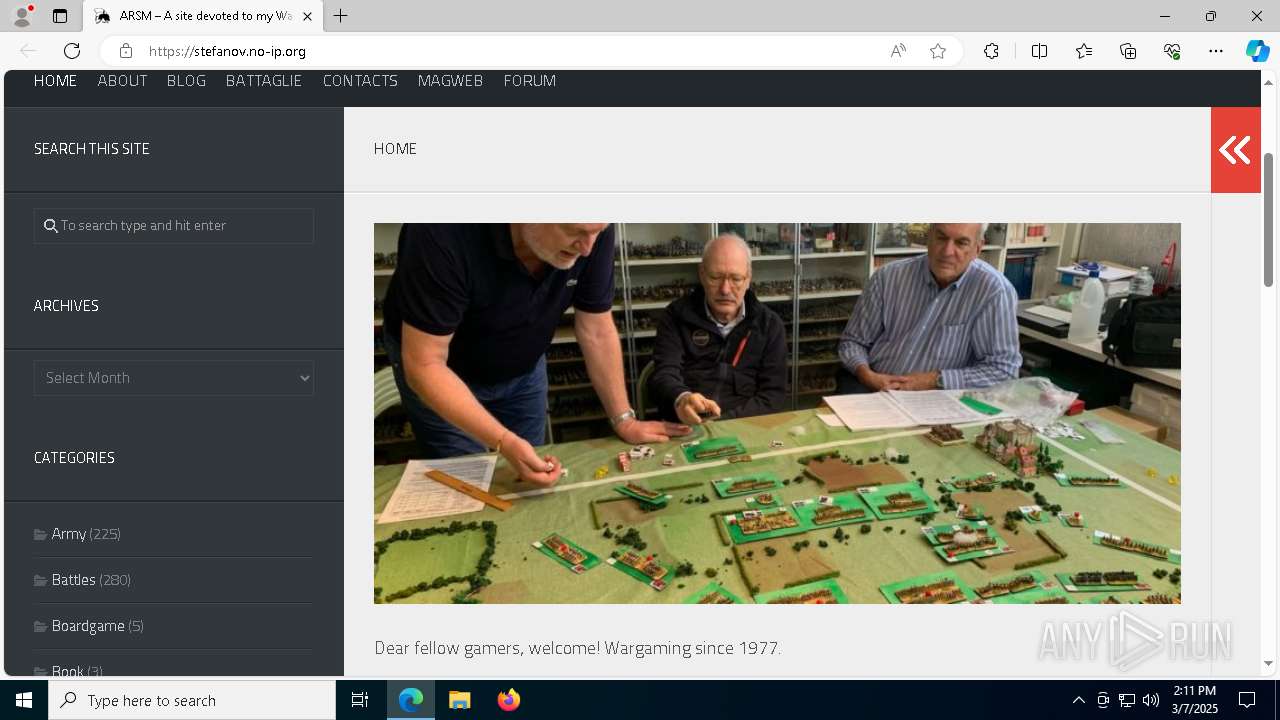The height and width of the screenshot is (720, 1280).
Task: Open Collections icon in toolbar
Action: [1128, 51]
